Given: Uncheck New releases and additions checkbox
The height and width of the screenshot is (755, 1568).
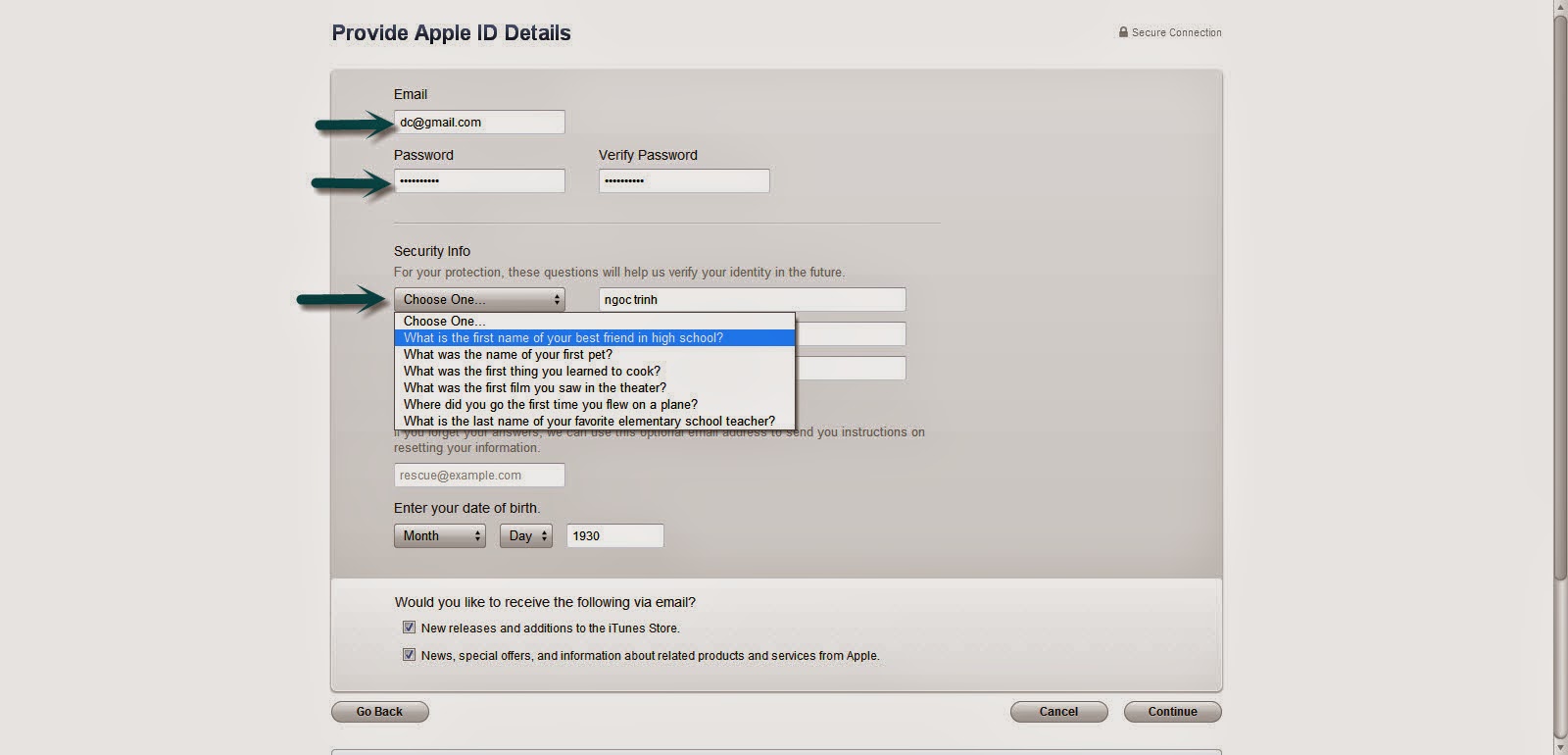Looking at the screenshot, I should click(x=409, y=628).
